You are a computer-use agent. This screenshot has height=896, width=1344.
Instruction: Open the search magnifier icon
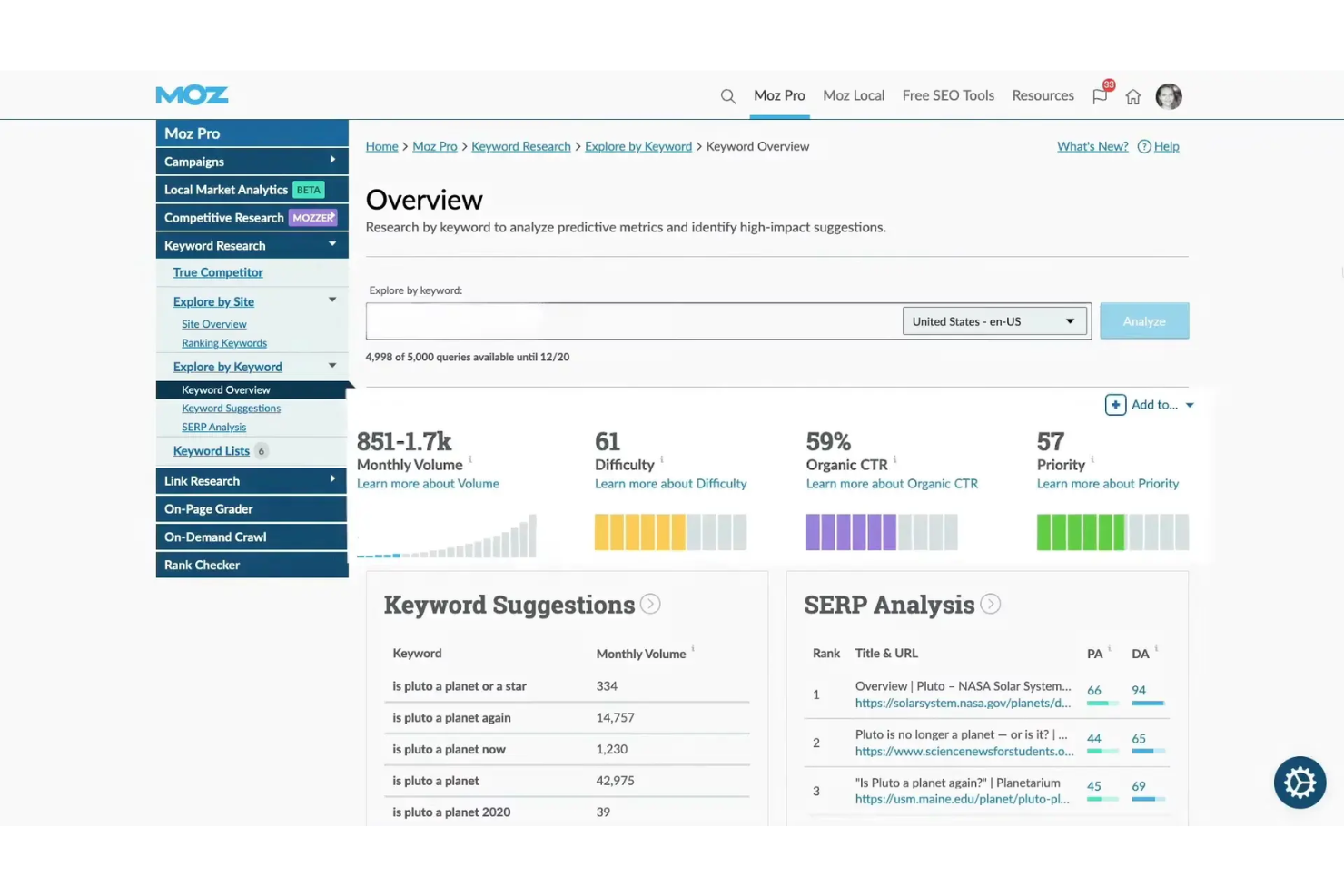click(728, 96)
